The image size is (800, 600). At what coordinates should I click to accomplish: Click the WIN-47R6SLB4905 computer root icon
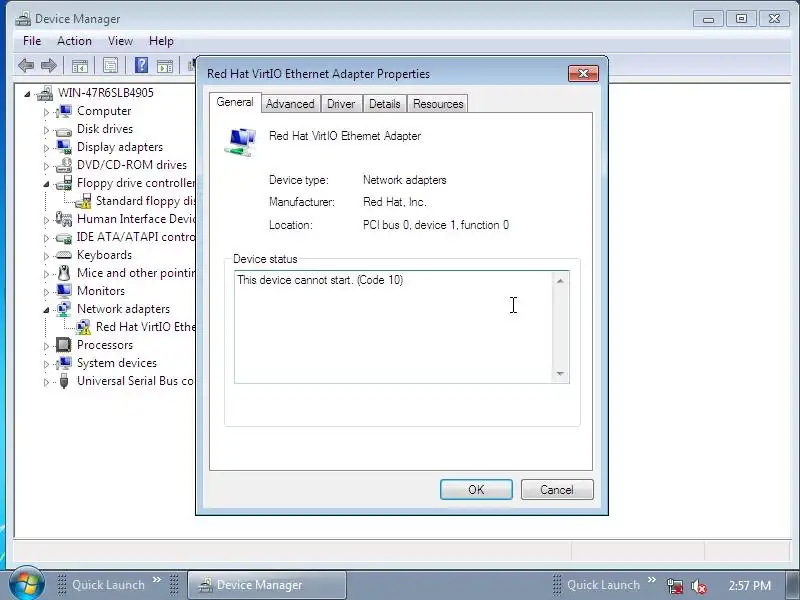click(x=45, y=93)
